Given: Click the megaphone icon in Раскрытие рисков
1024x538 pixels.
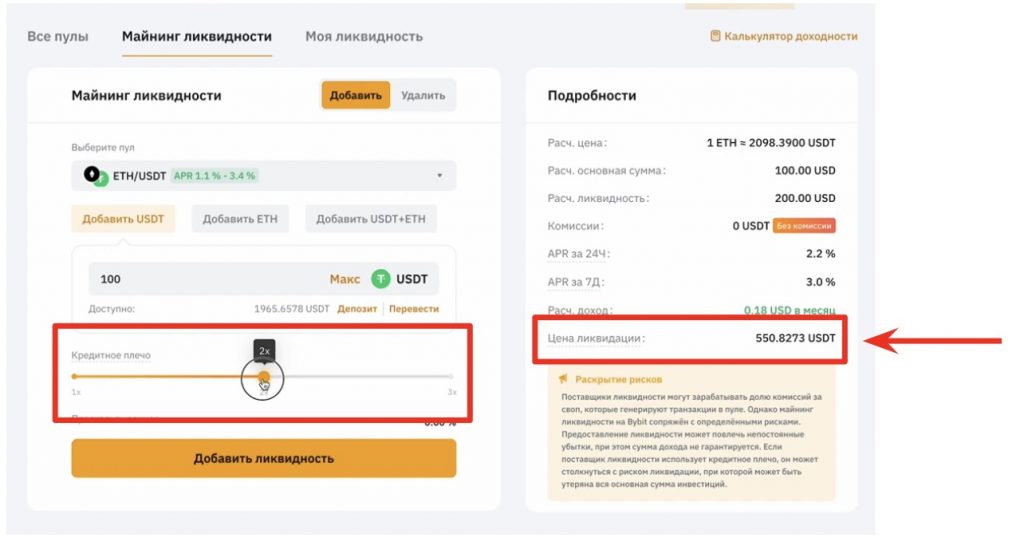Looking at the screenshot, I should coord(564,379).
